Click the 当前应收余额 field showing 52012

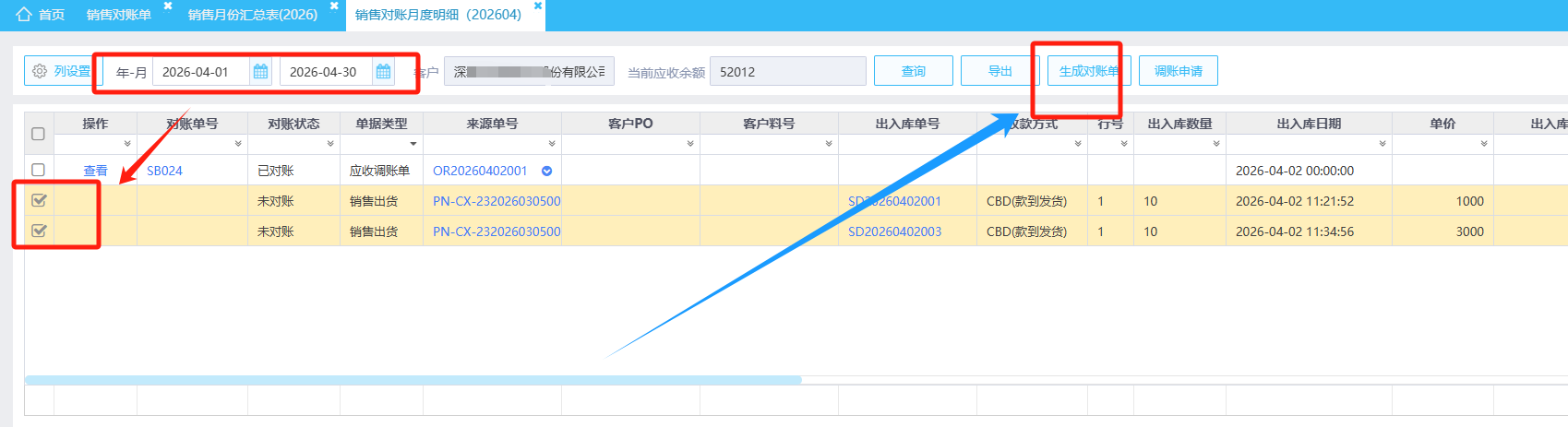click(787, 72)
